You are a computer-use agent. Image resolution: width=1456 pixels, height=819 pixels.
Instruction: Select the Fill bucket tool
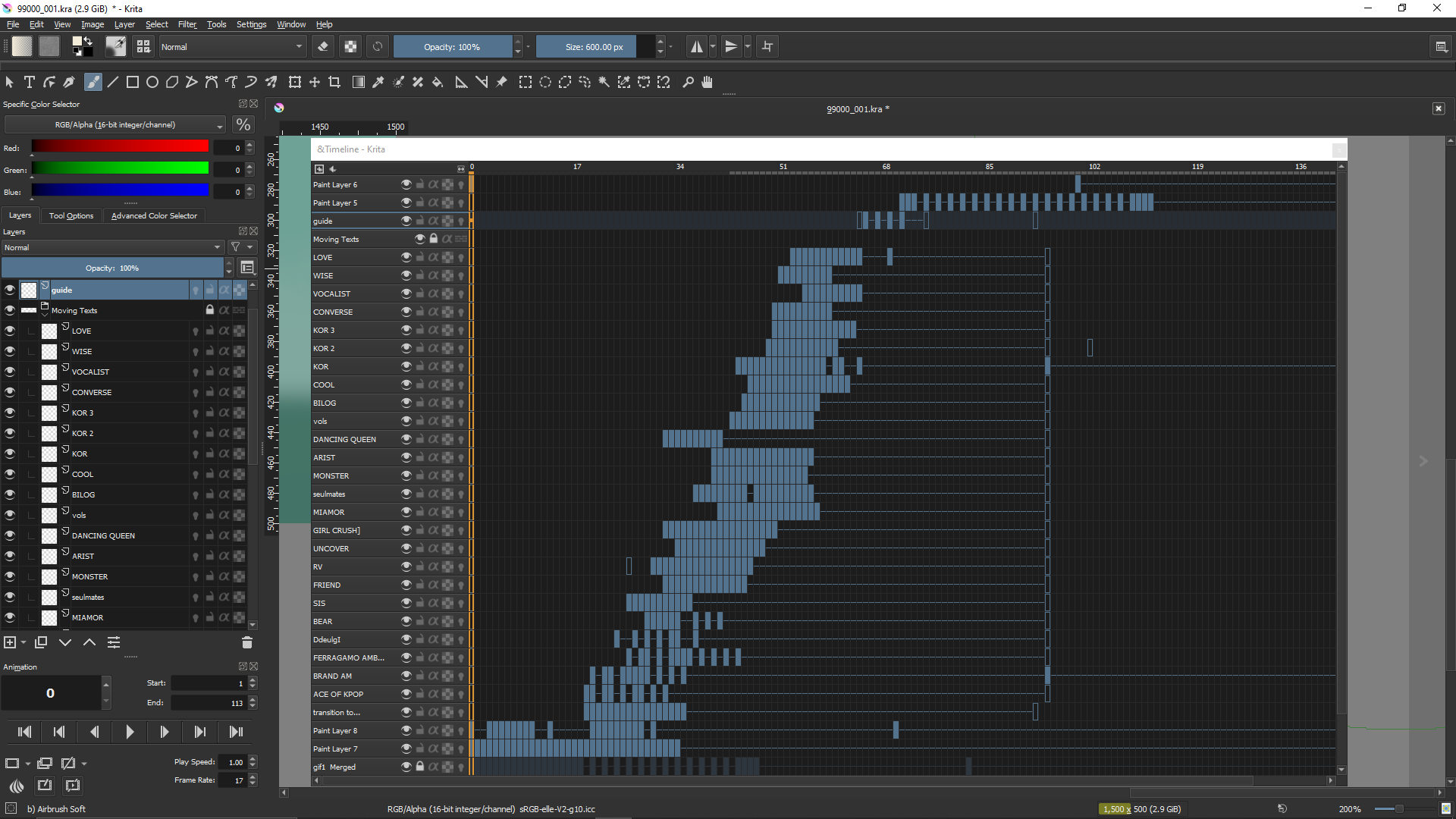(438, 82)
